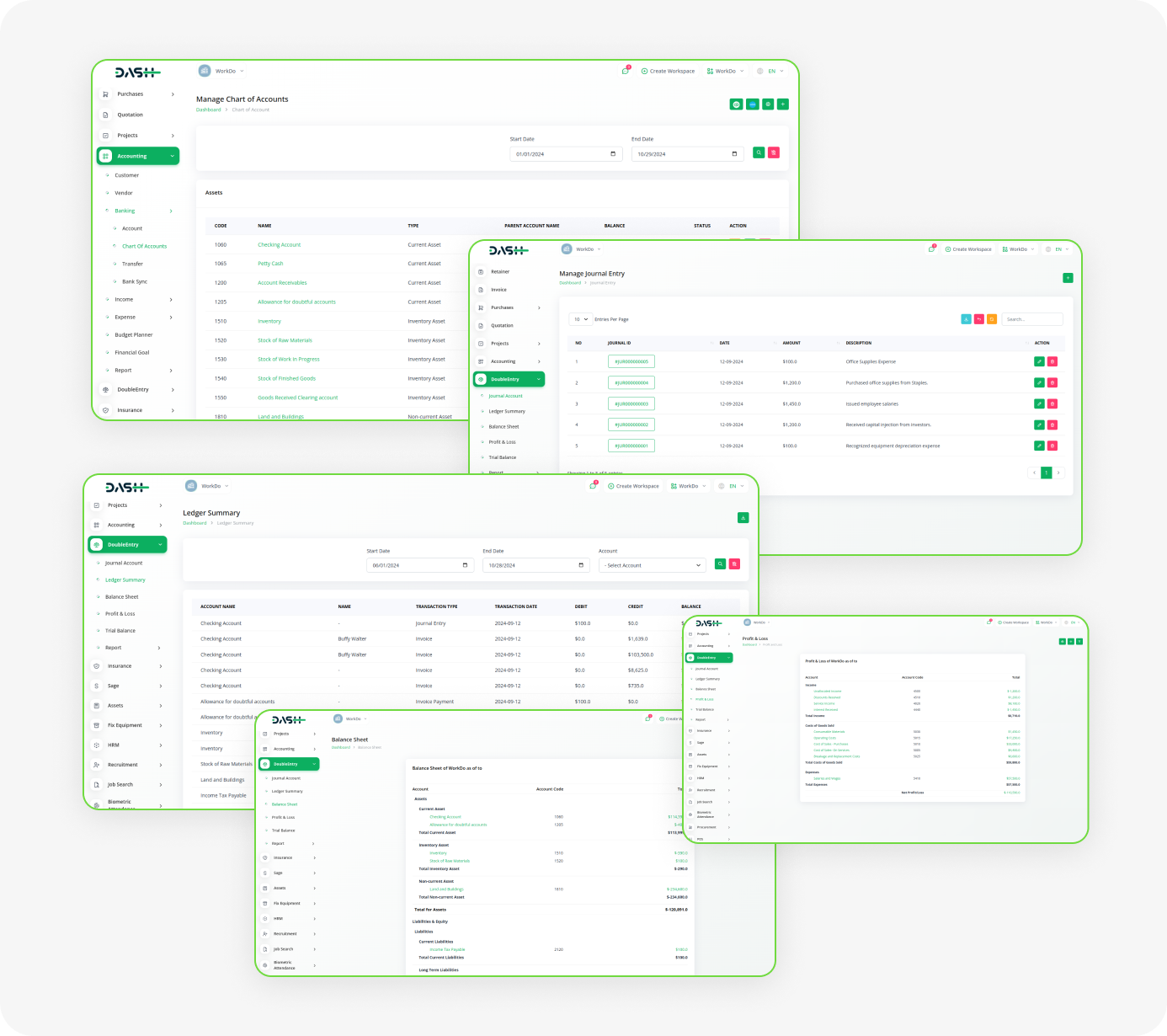
Task: Click the green search icon in Ledger Summary filter
Action: [720, 564]
